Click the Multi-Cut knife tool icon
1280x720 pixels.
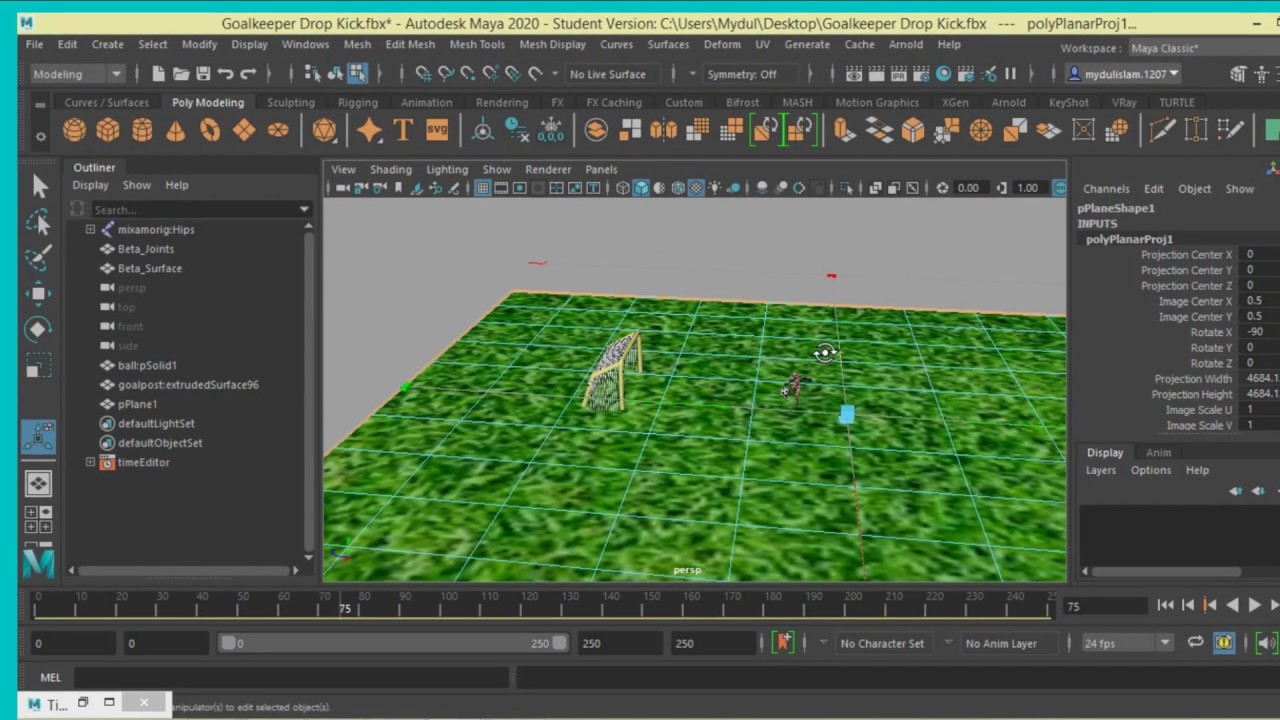coord(1162,130)
